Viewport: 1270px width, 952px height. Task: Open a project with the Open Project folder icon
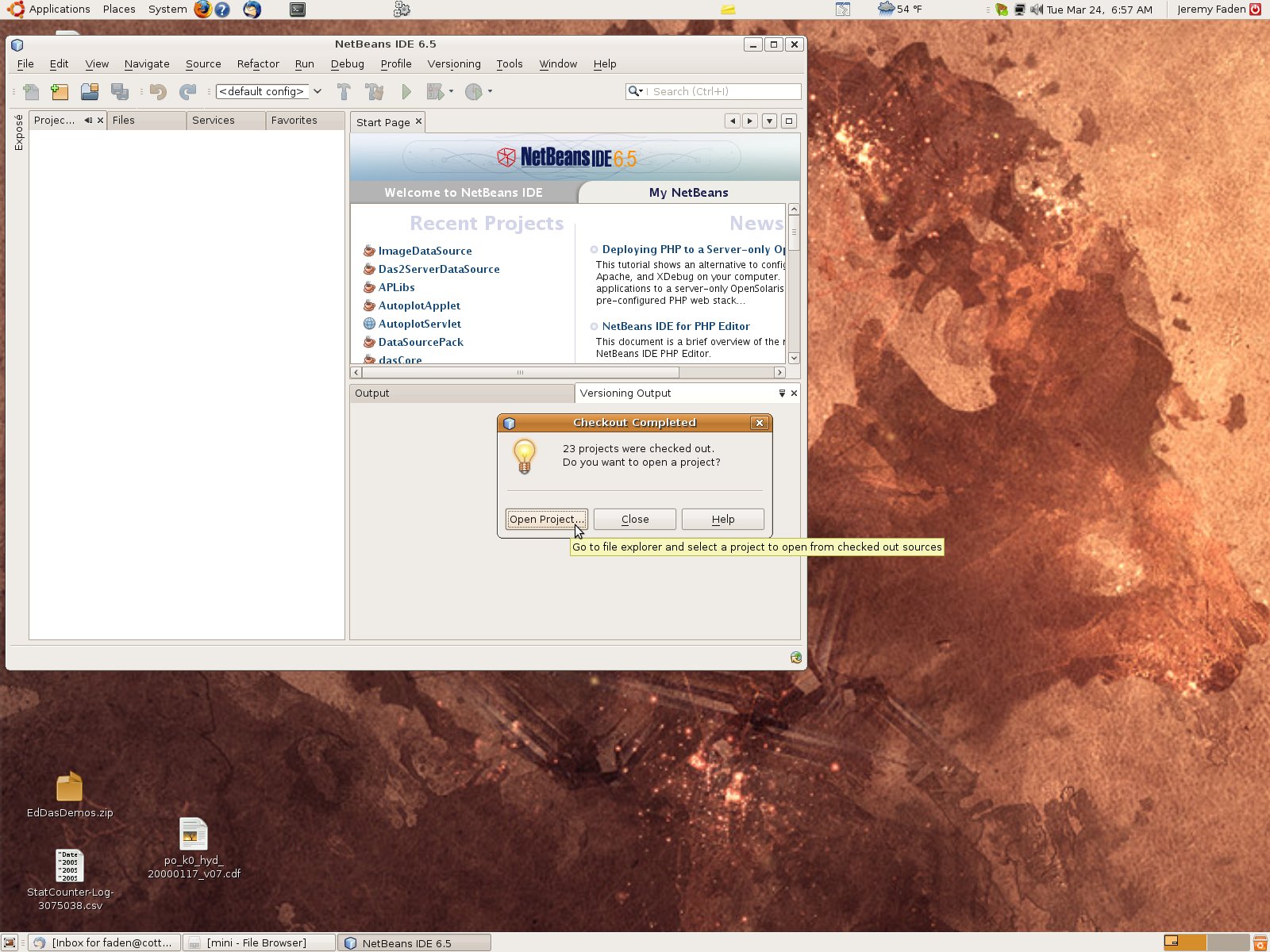[90, 91]
